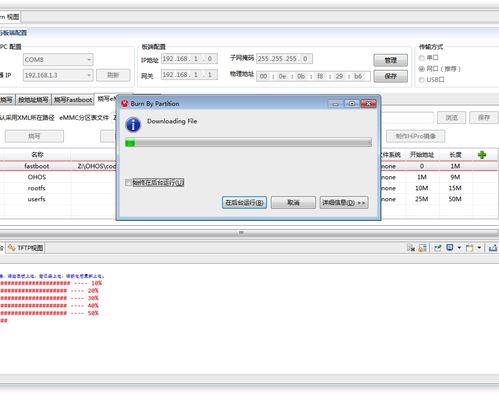Select the HiBurn 视图 tab at top
This screenshot has width=499, height=394.
(10, 17)
